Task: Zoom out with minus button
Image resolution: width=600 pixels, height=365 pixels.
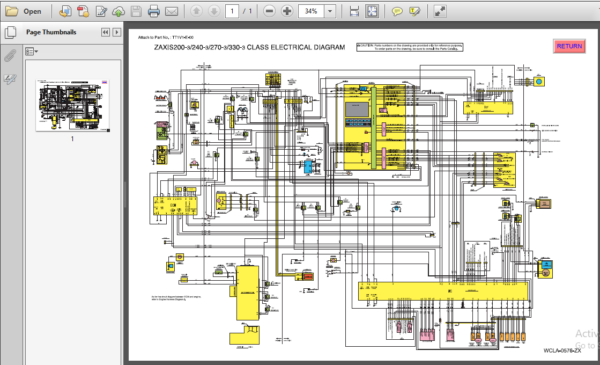Action: pyautogui.click(x=269, y=11)
